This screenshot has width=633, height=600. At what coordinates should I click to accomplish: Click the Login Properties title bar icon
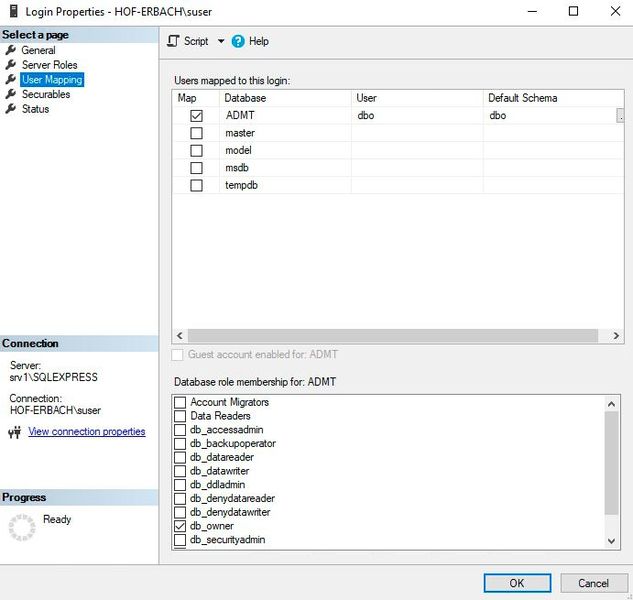tap(13, 11)
